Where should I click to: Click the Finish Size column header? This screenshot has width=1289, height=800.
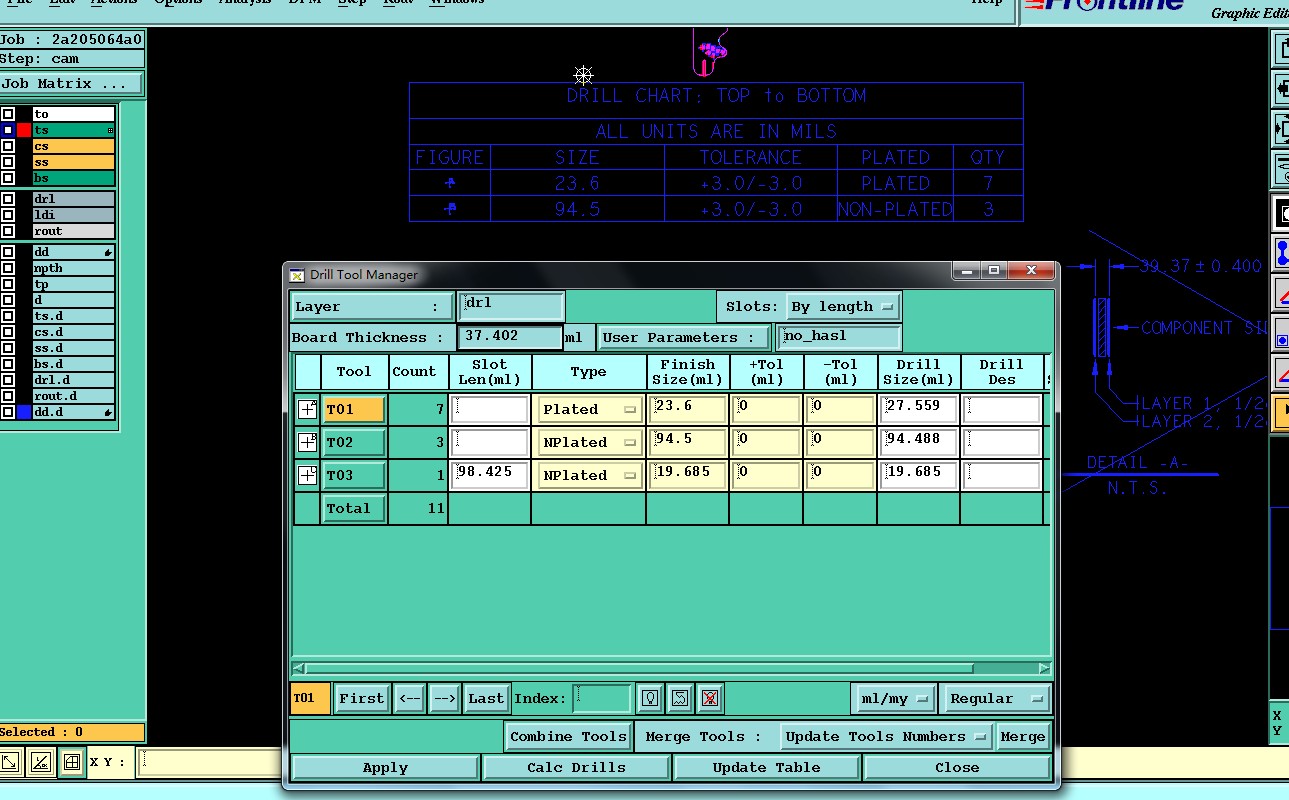pyautogui.click(x=687, y=372)
